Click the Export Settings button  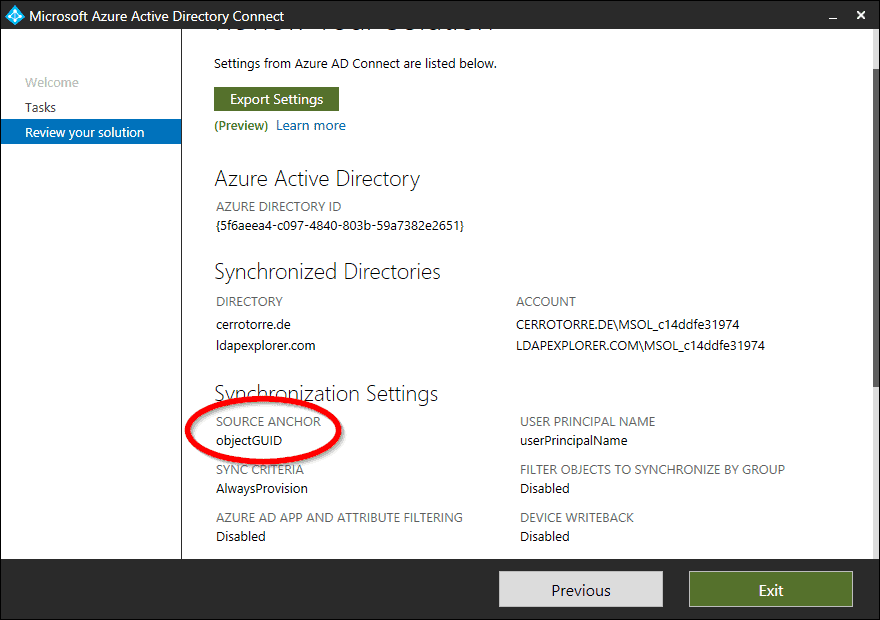275,98
